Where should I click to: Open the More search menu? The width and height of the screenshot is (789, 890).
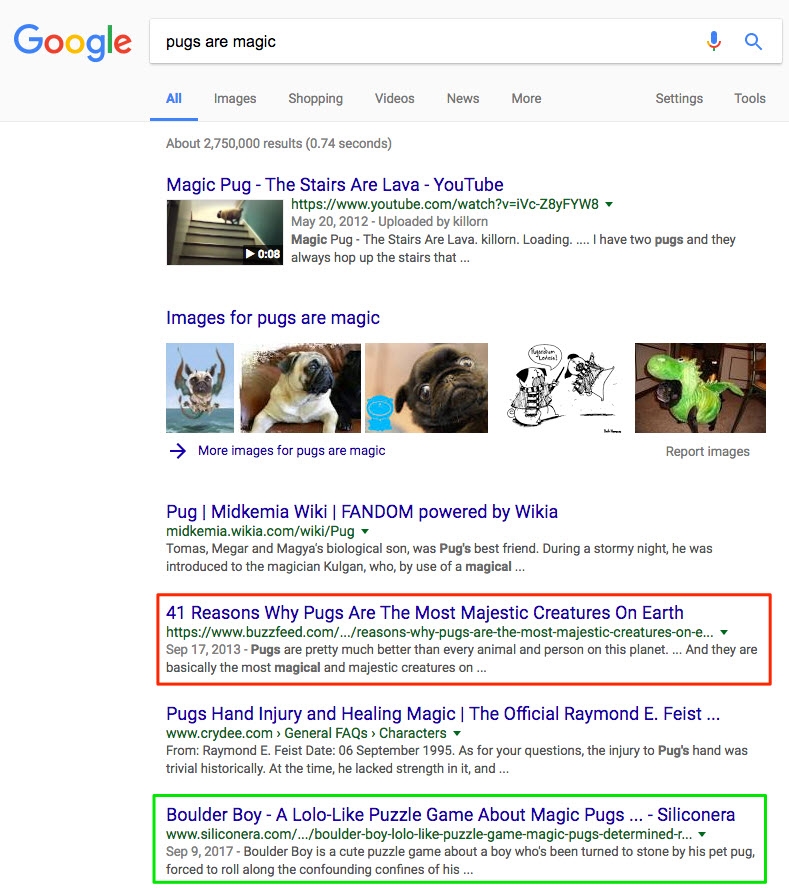[x=526, y=98]
